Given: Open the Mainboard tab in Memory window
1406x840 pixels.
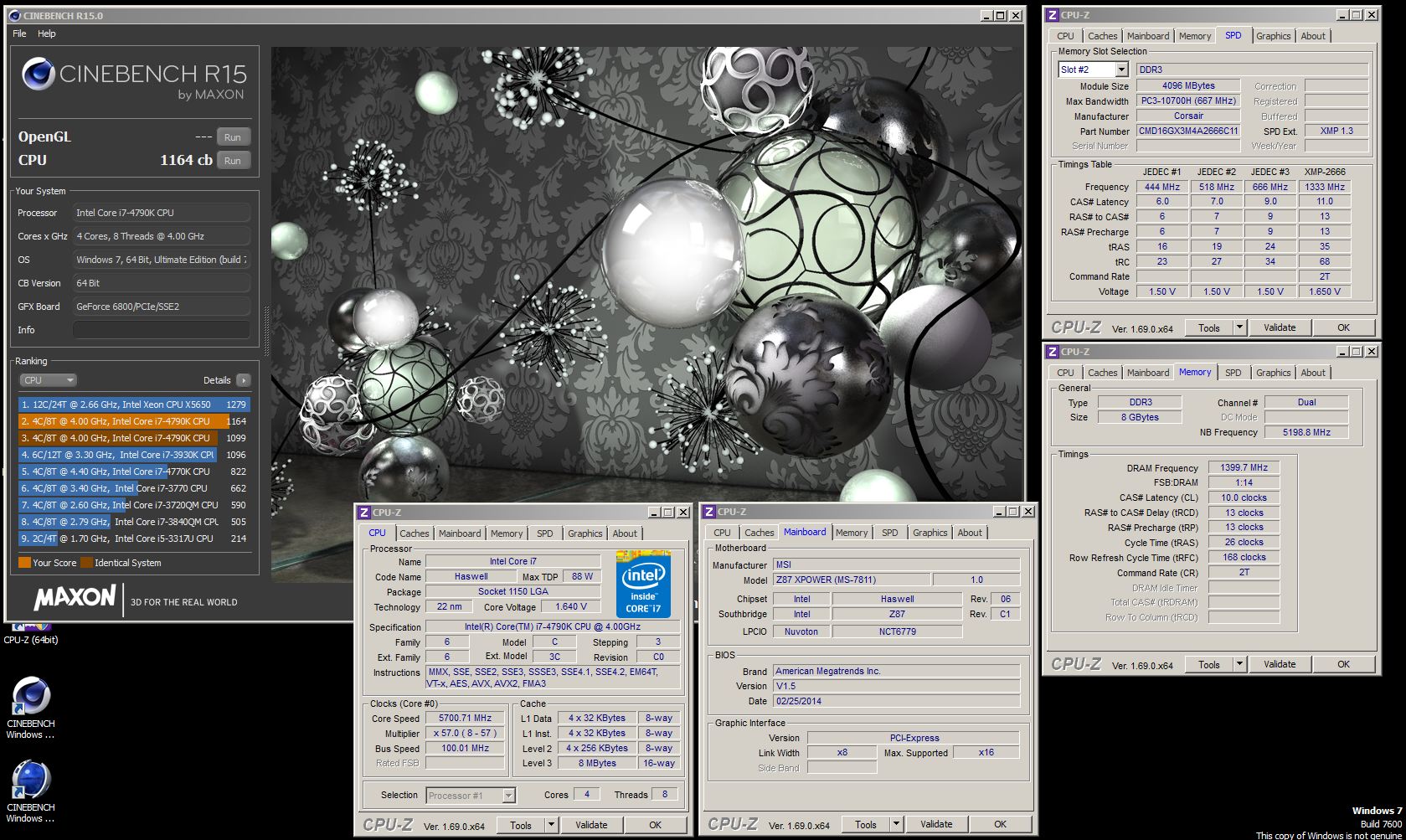Looking at the screenshot, I should pyautogui.click(x=1147, y=373).
